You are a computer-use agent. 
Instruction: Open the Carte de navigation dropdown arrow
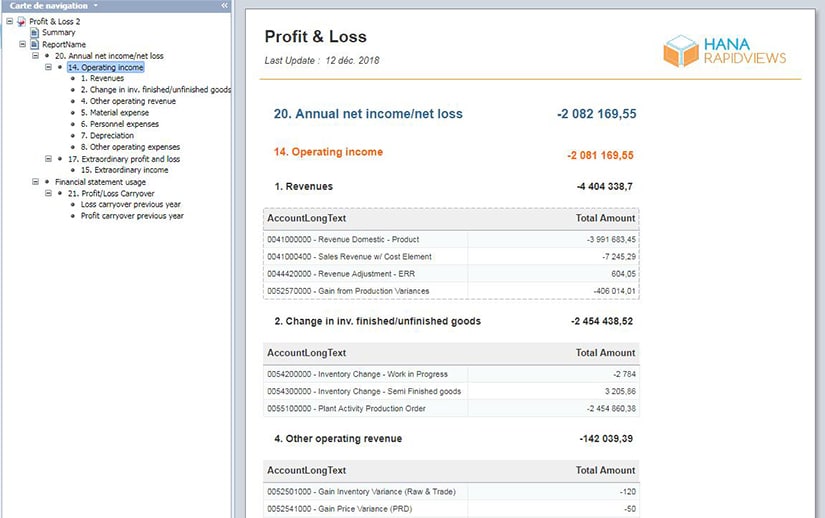96,5
